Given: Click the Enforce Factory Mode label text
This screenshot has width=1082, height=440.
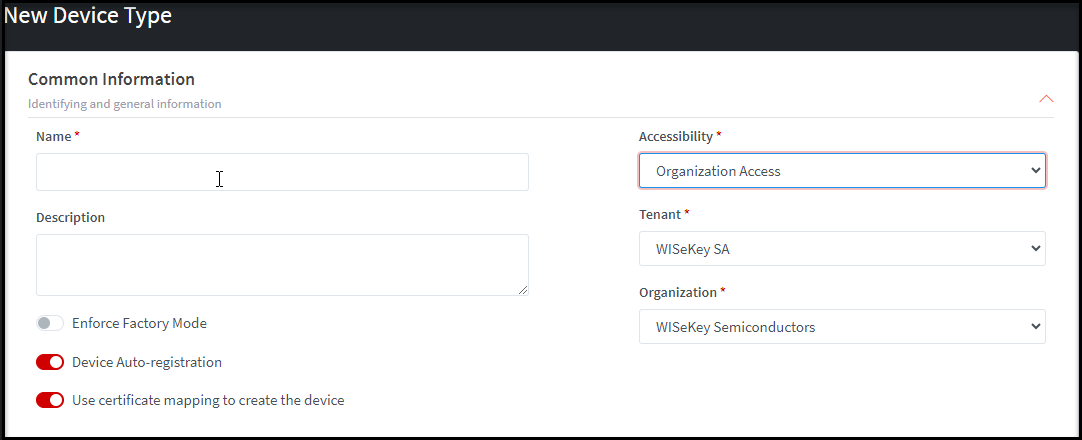Looking at the screenshot, I should click(139, 323).
